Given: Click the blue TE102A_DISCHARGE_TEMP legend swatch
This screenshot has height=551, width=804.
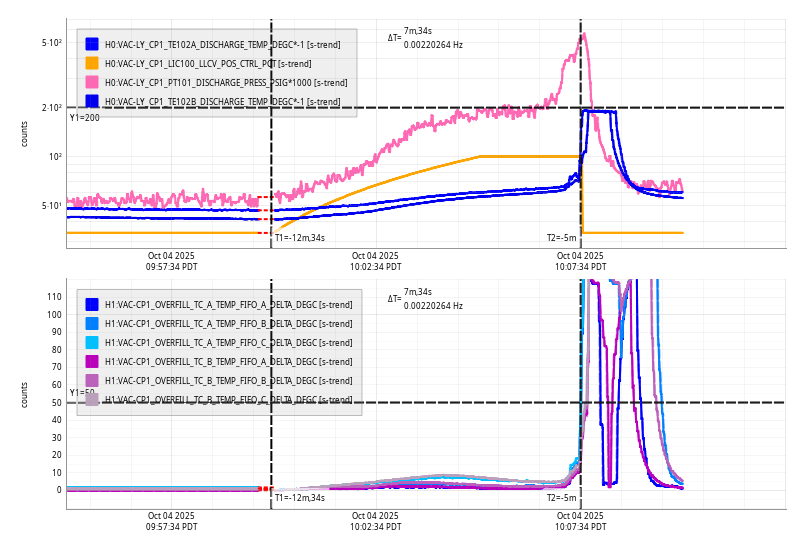Looking at the screenshot, I should coord(92,44).
